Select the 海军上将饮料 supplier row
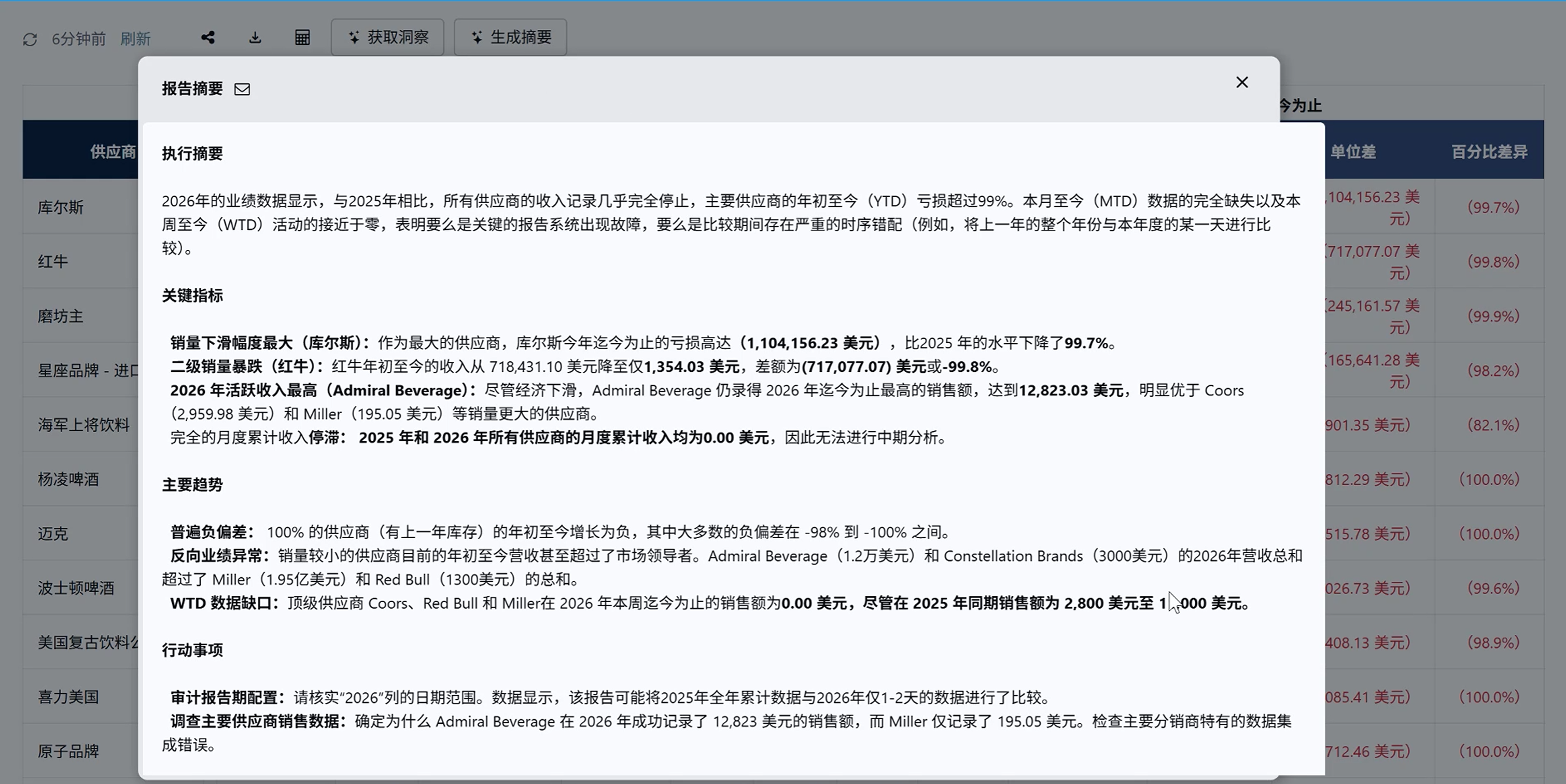 84,424
